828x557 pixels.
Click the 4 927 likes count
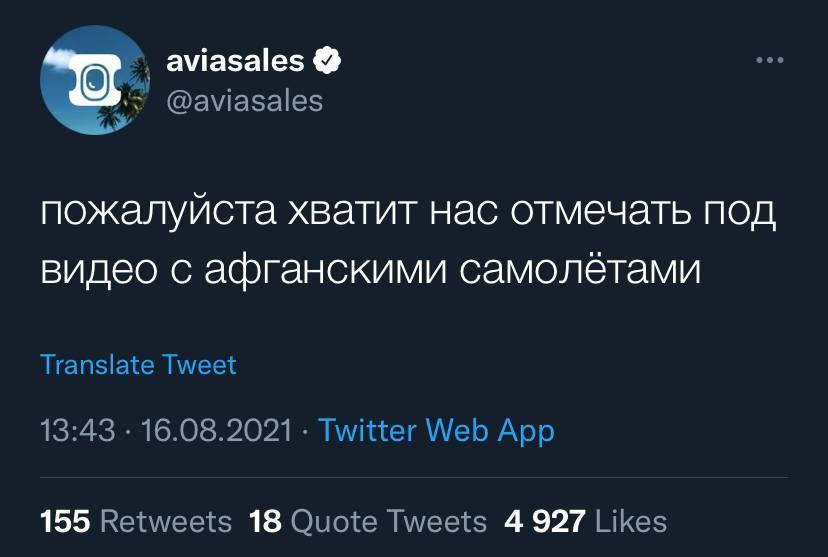click(545, 521)
